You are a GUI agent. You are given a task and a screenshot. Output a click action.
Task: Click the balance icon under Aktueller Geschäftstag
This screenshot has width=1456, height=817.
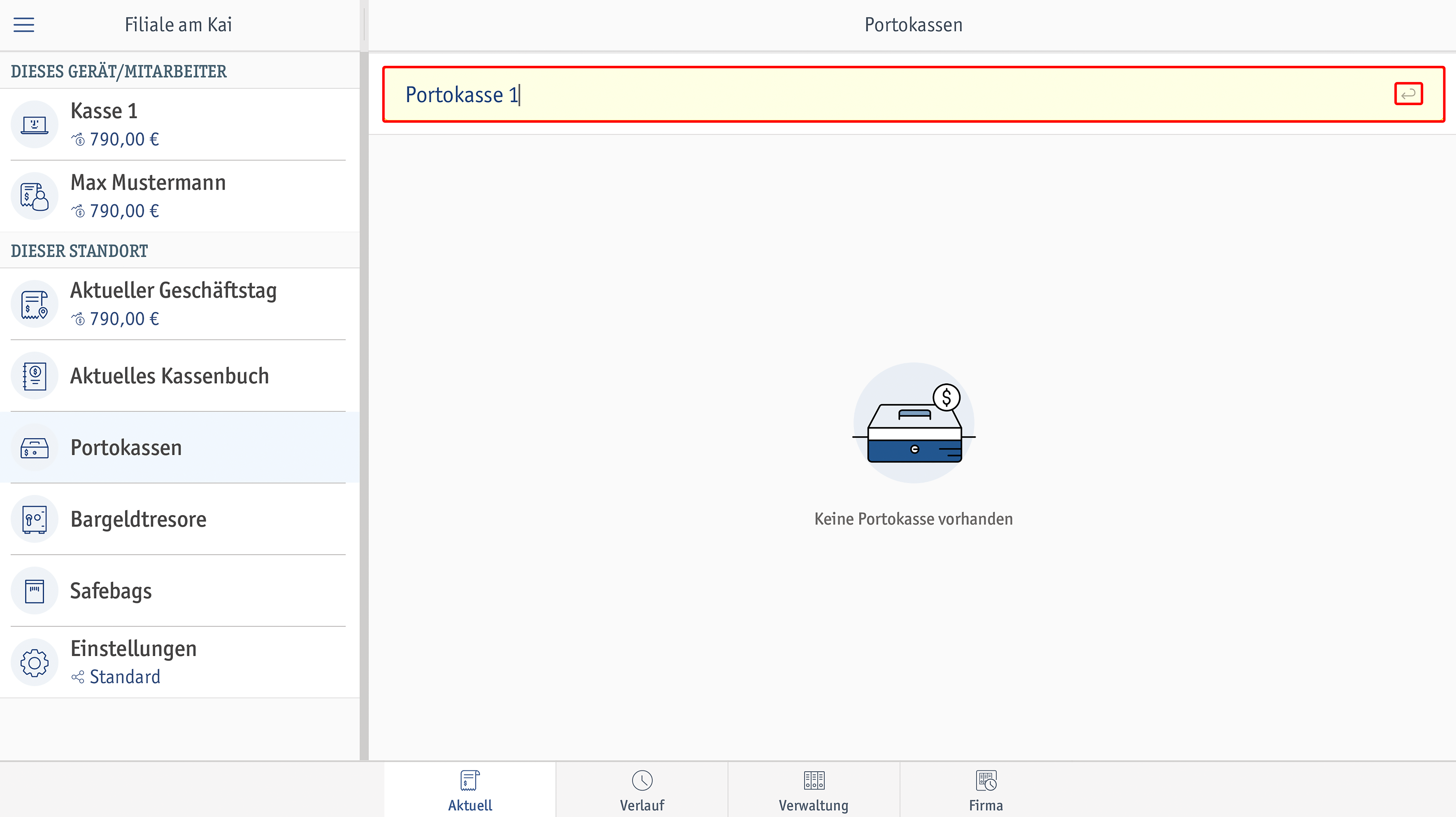pyautogui.click(x=78, y=319)
